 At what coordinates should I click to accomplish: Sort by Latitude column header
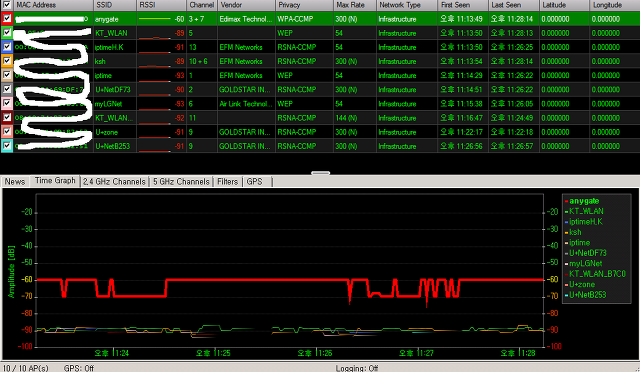pos(565,5)
